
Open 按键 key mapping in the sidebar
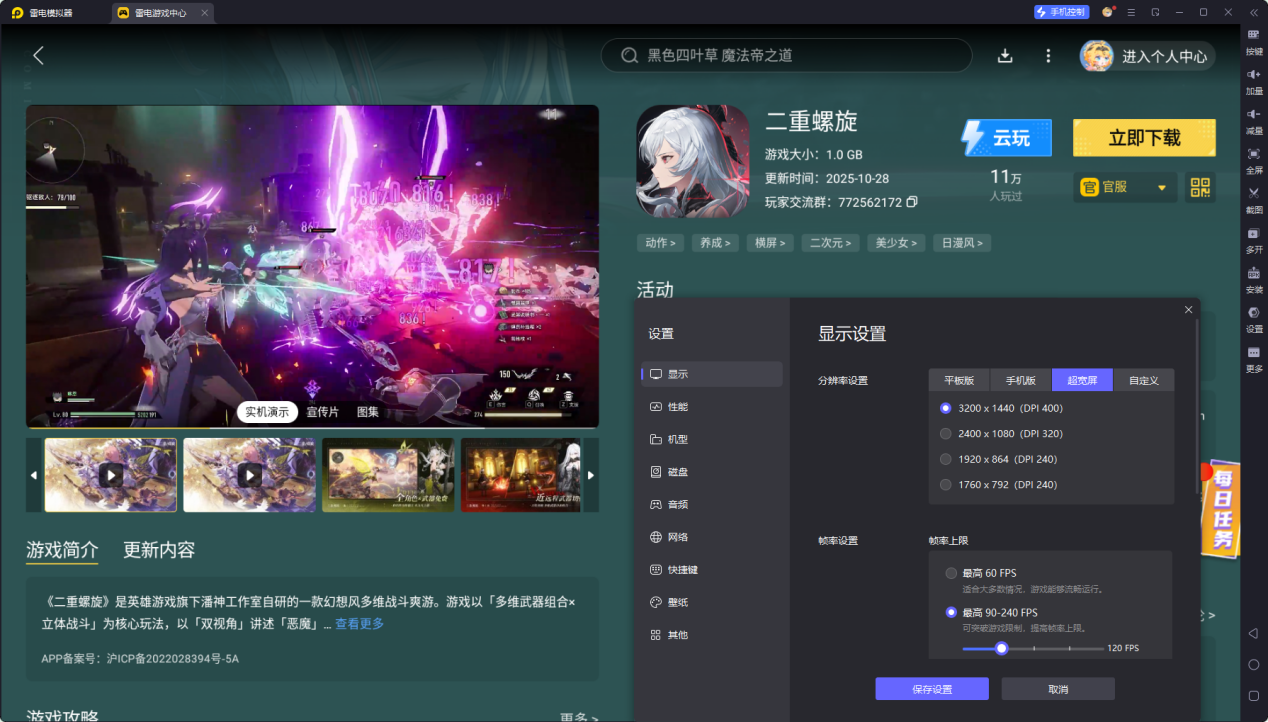click(x=1254, y=41)
